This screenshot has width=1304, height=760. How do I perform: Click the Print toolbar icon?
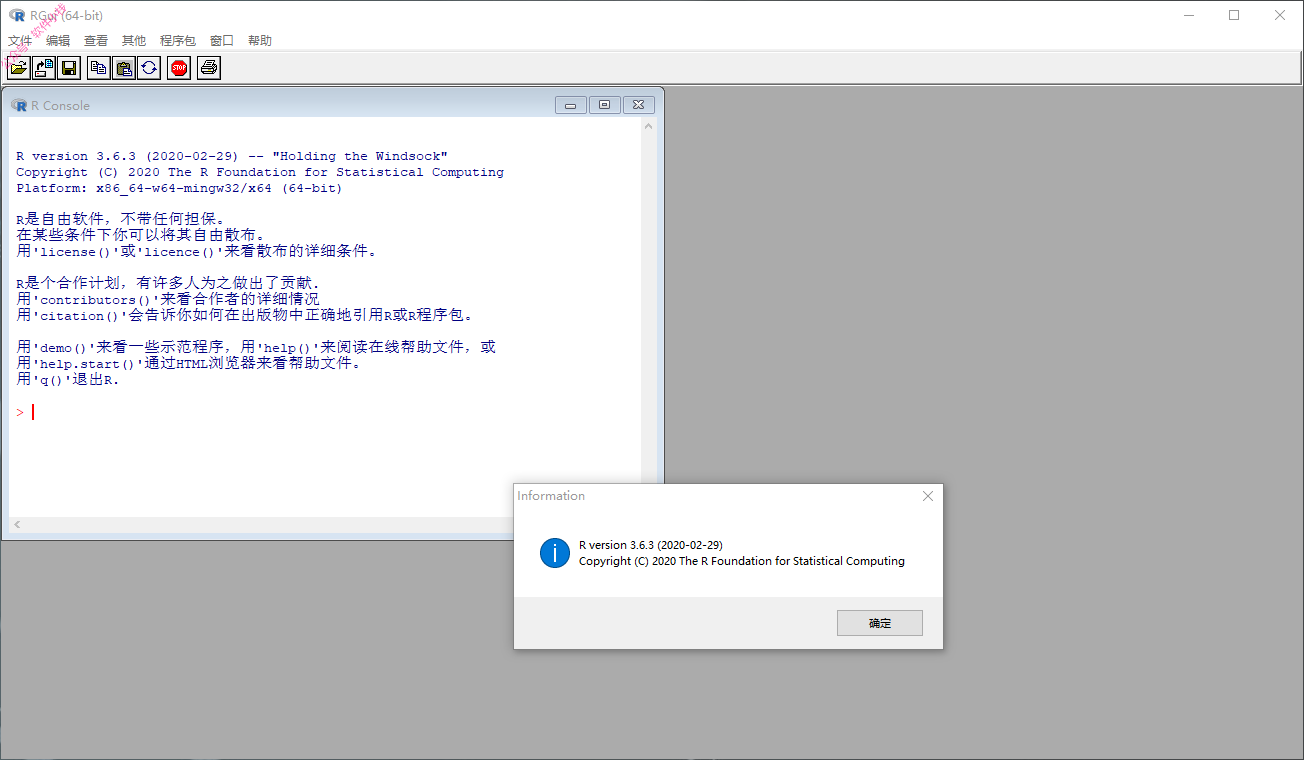click(x=208, y=68)
